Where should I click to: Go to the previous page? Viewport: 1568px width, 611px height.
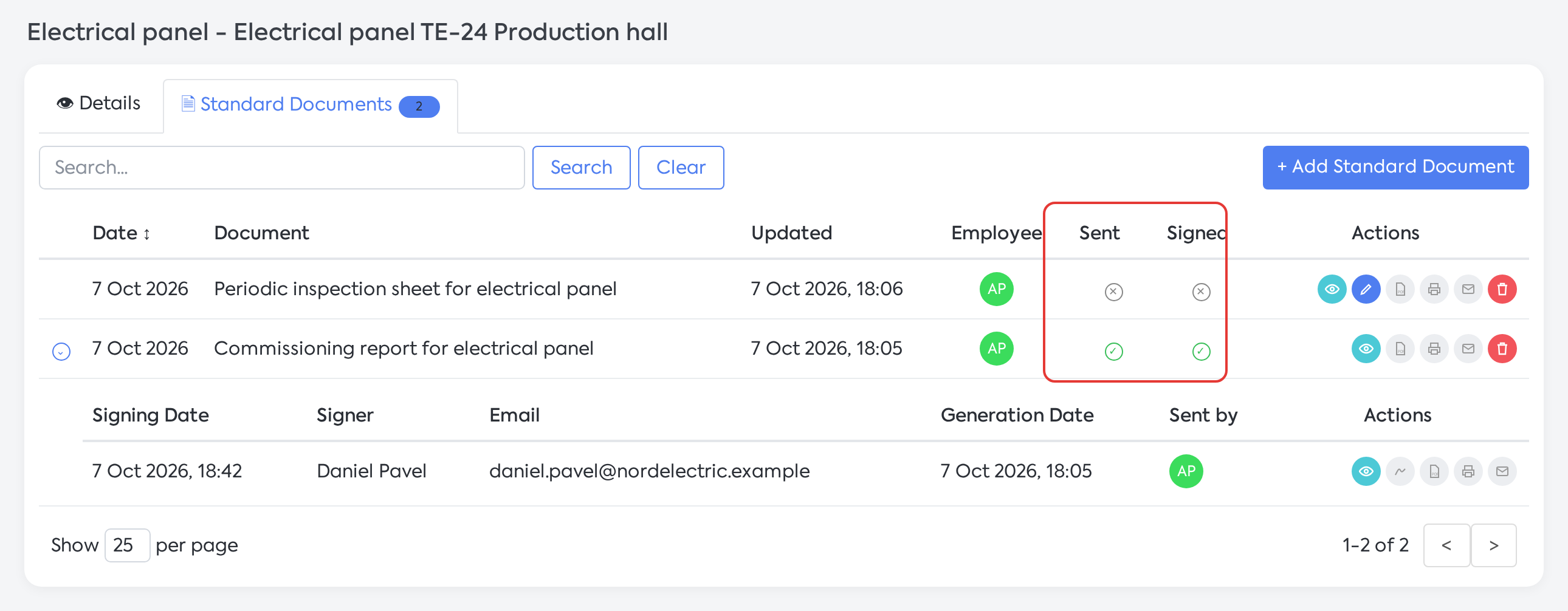click(x=1447, y=545)
